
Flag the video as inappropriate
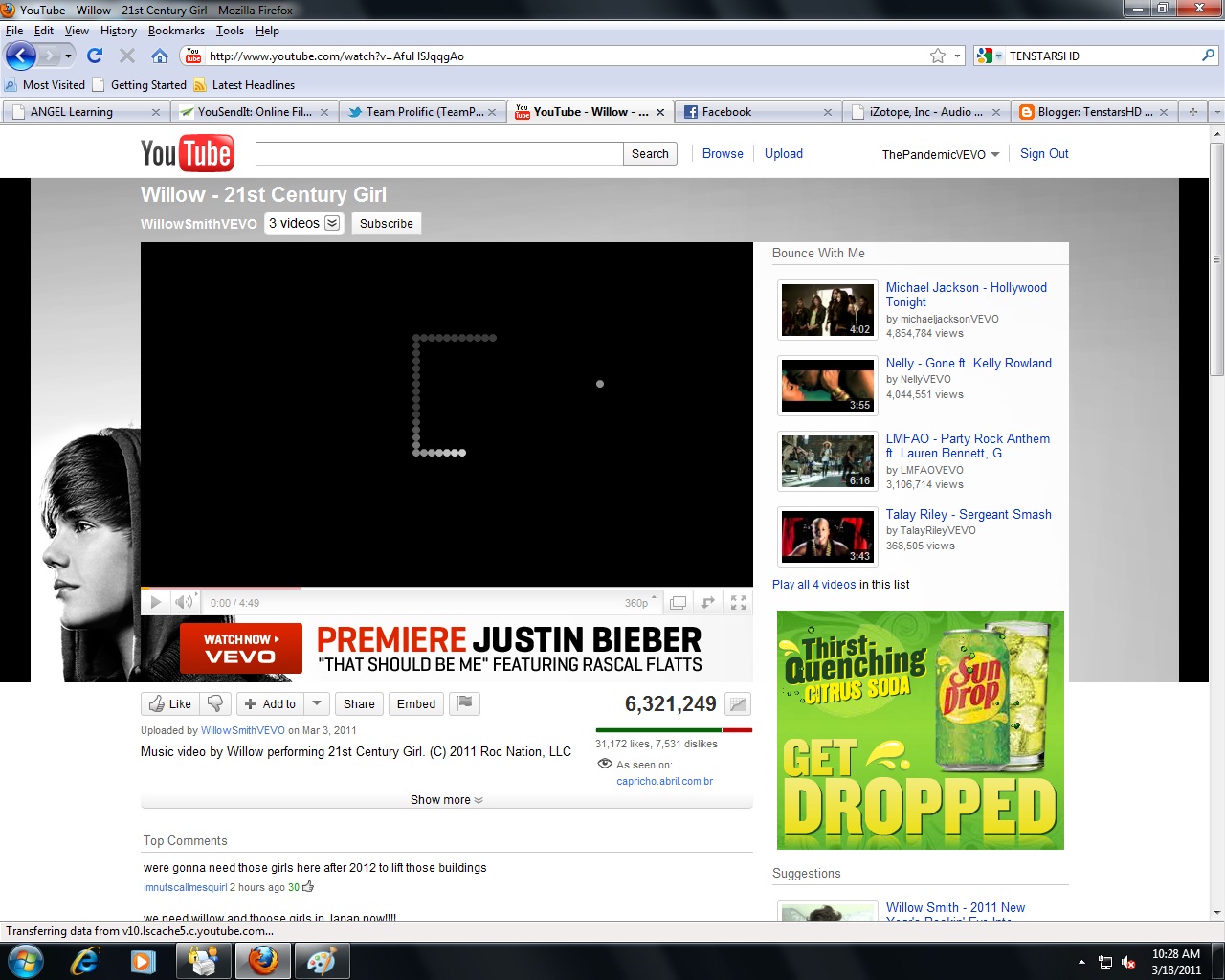(x=465, y=703)
